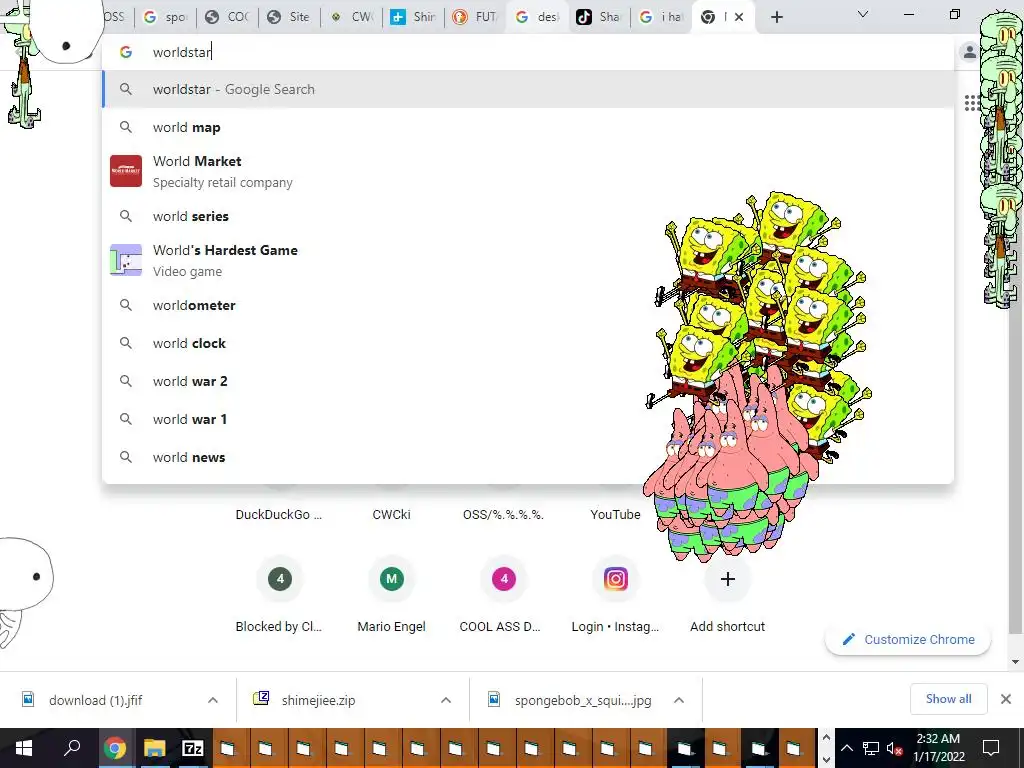This screenshot has height=768, width=1024.
Task: Choose the 'worldometer' suggestion
Action: point(528,305)
